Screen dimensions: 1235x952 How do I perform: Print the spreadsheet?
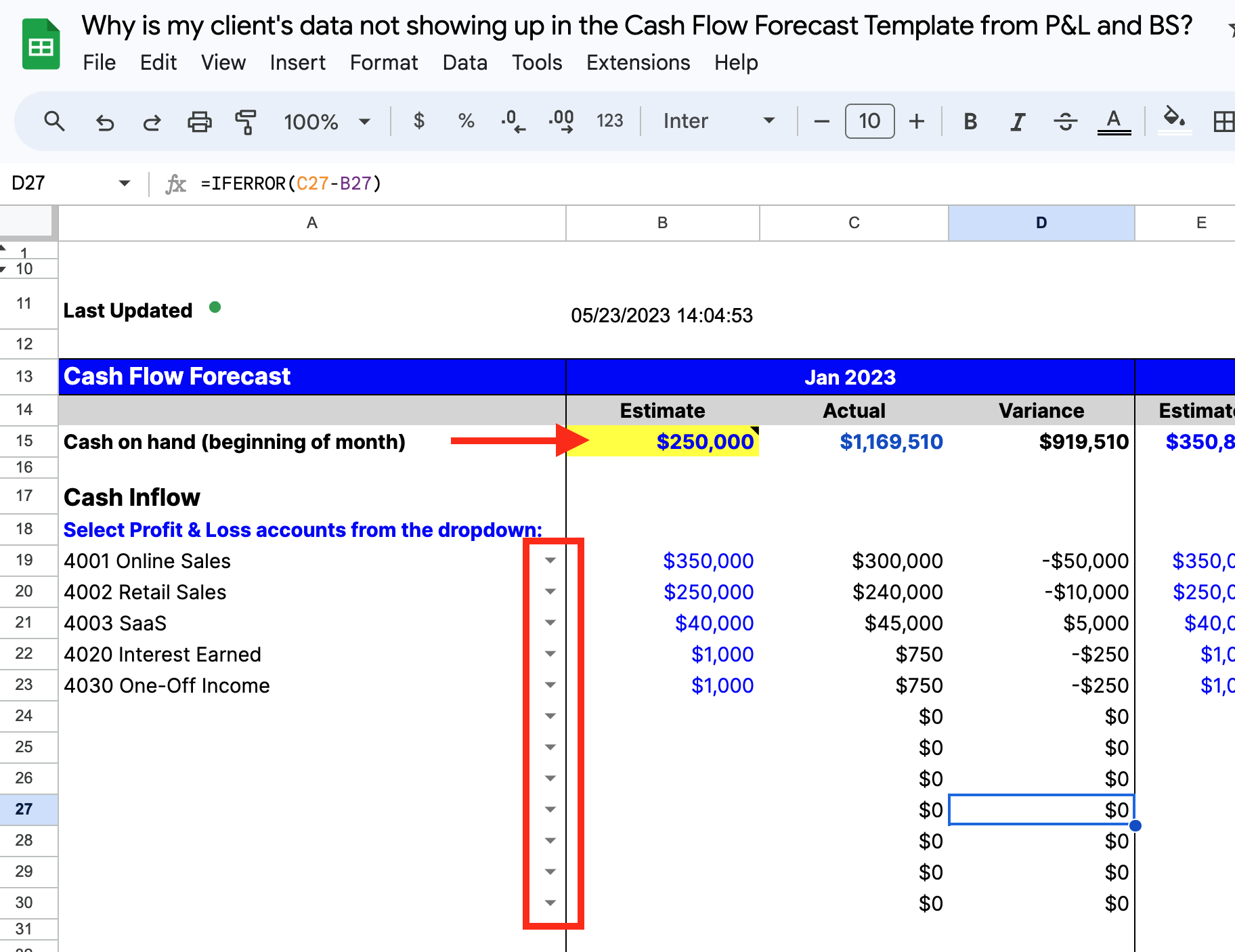[199, 122]
